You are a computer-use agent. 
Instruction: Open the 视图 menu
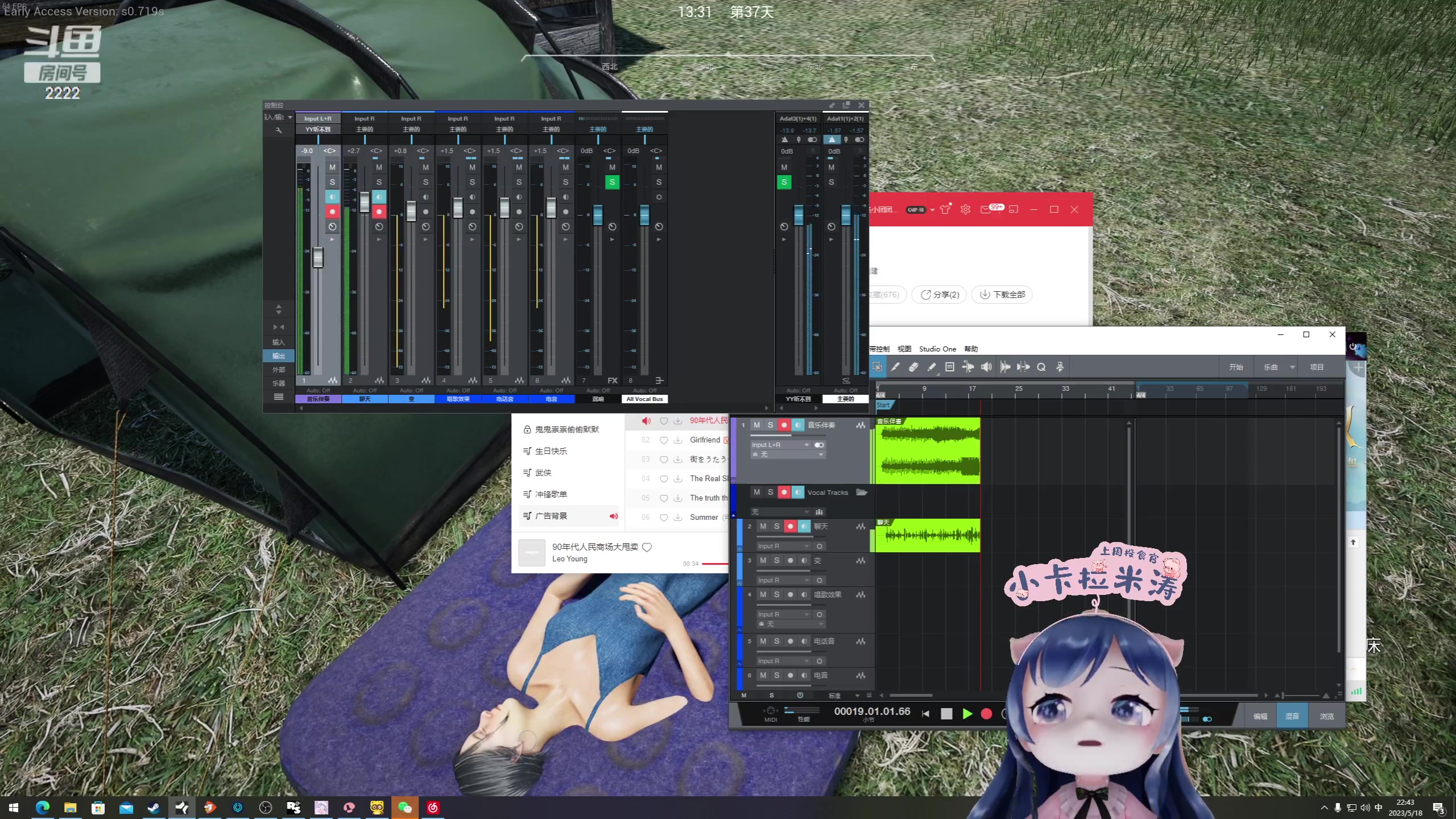coord(904,349)
